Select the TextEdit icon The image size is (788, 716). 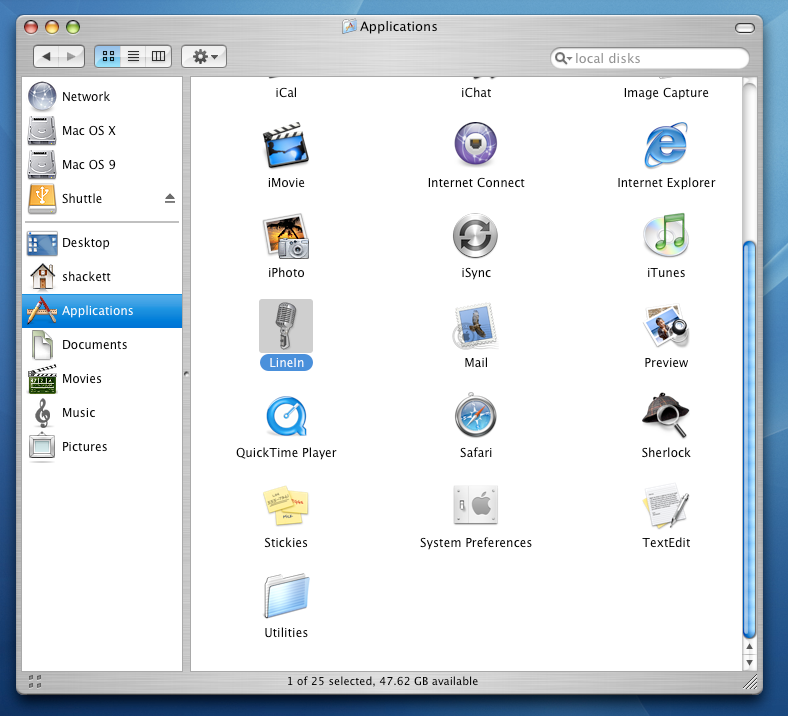(x=666, y=505)
